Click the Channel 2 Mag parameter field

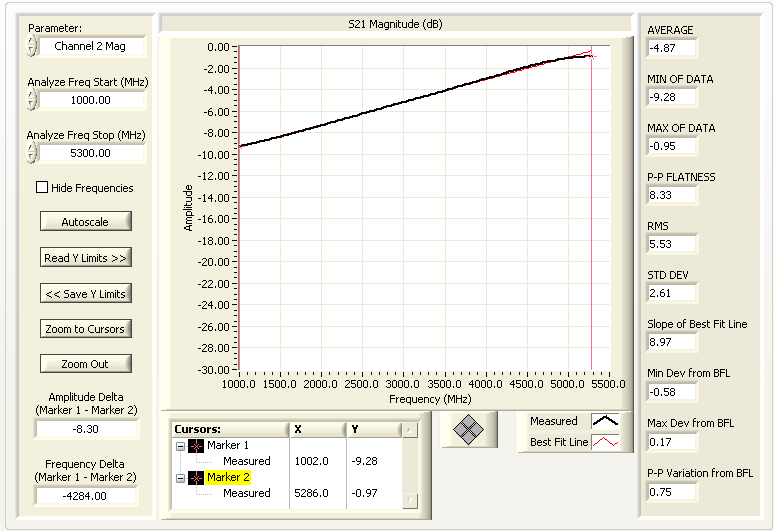tap(92, 46)
